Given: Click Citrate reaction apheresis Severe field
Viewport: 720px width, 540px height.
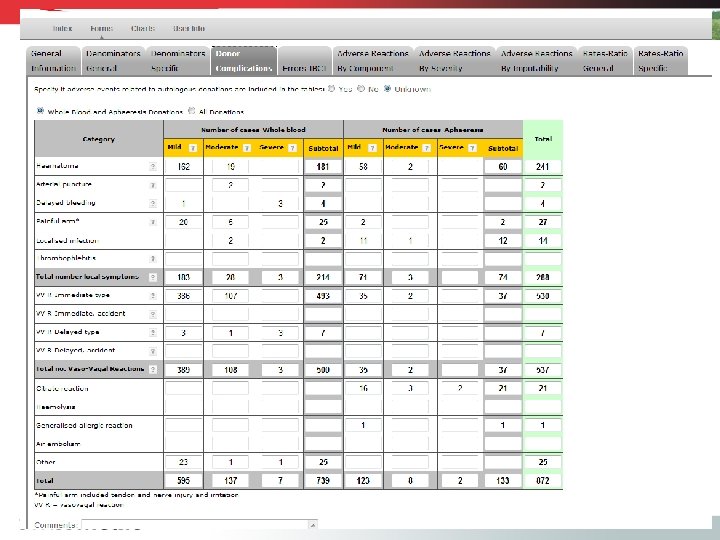Looking at the screenshot, I should pos(460,388).
